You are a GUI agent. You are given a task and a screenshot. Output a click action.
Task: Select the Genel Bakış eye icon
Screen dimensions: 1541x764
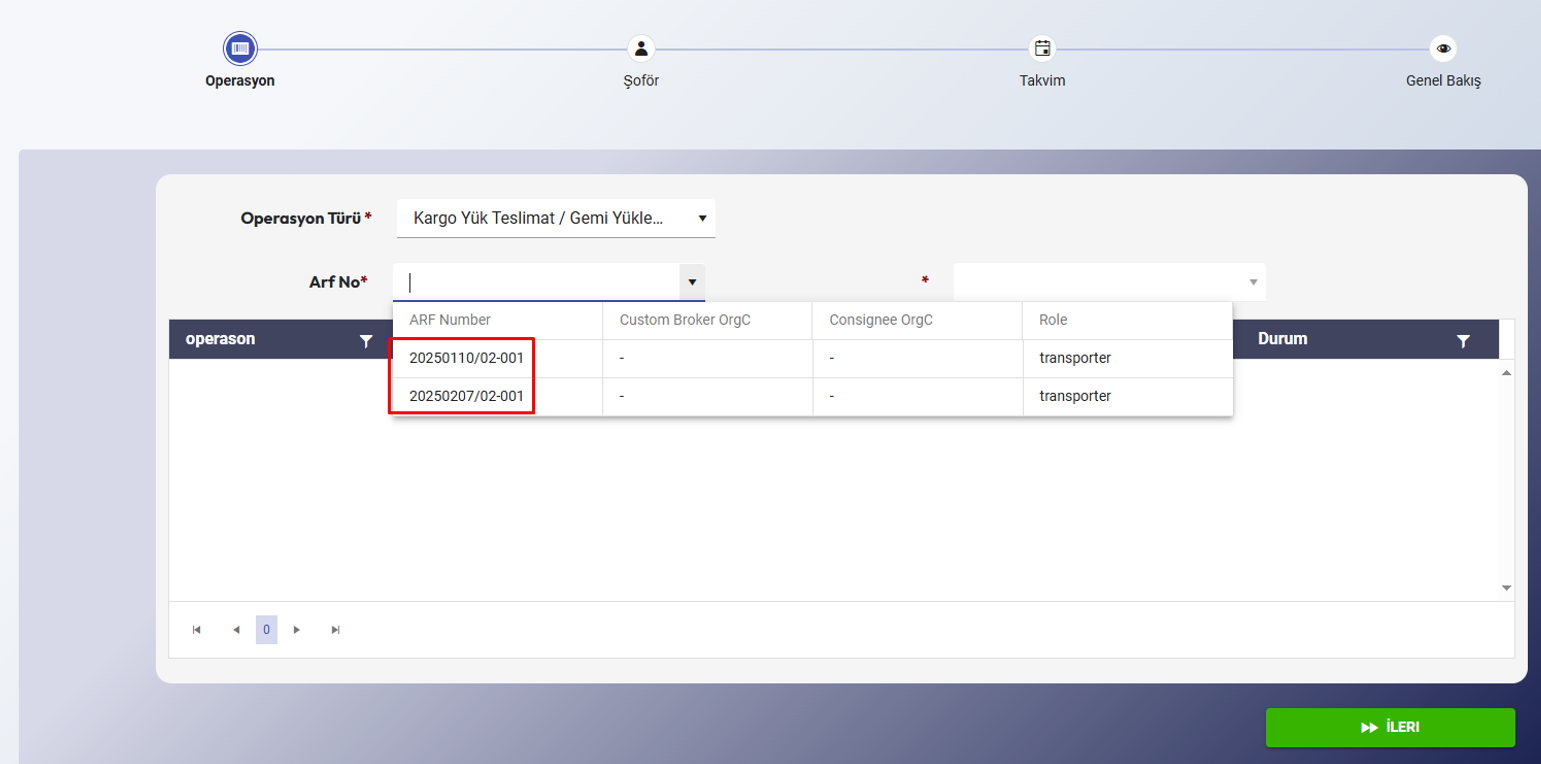pyautogui.click(x=1443, y=48)
